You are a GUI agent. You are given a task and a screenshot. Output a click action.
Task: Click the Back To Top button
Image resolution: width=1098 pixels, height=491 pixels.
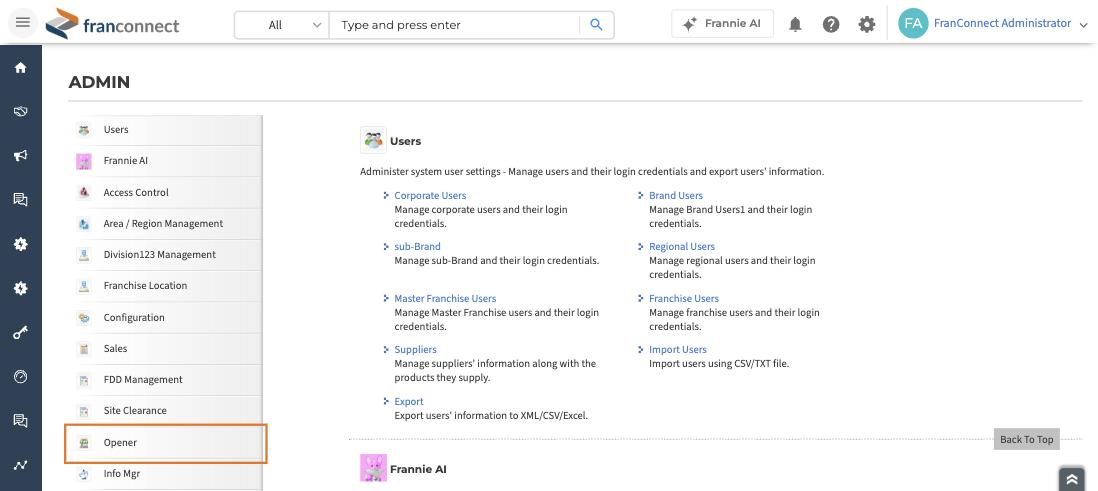pos(1026,439)
